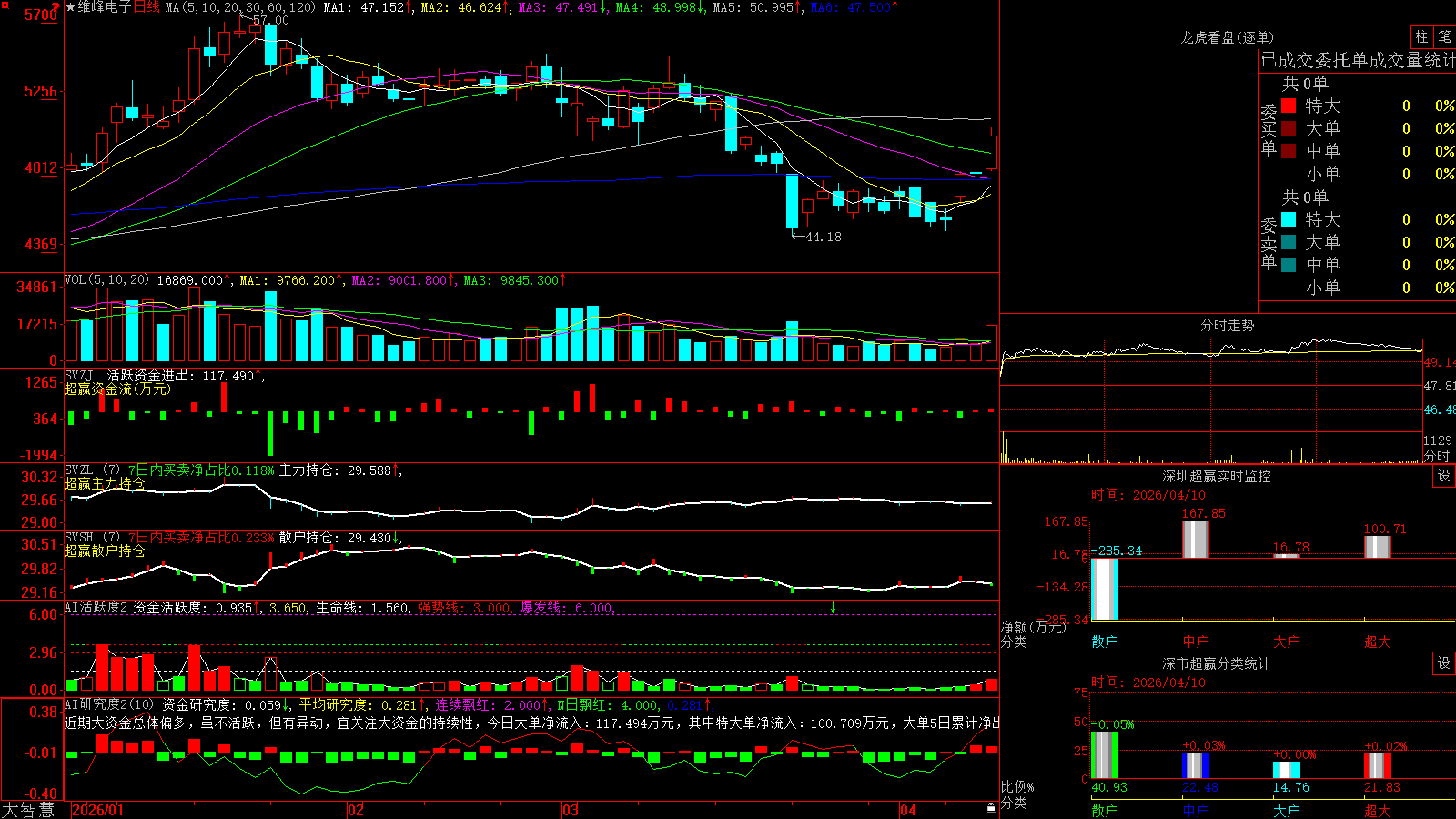The image size is (1456, 819).
Task: Click the 44.18 low price label
Action: click(824, 237)
